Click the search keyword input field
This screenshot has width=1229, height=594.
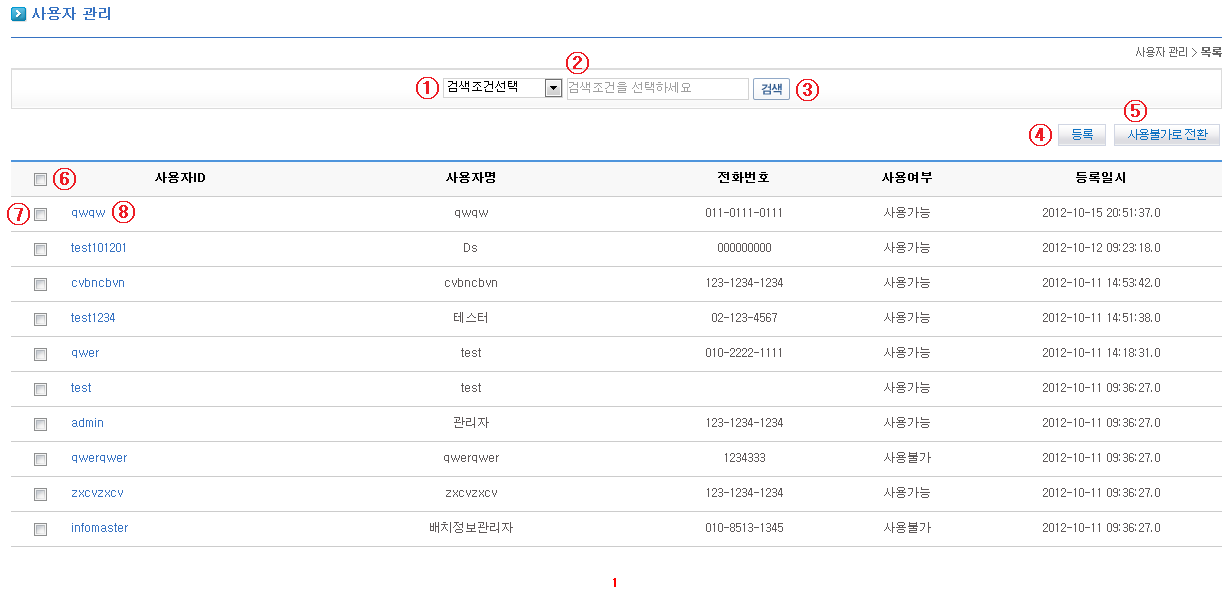click(x=657, y=88)
